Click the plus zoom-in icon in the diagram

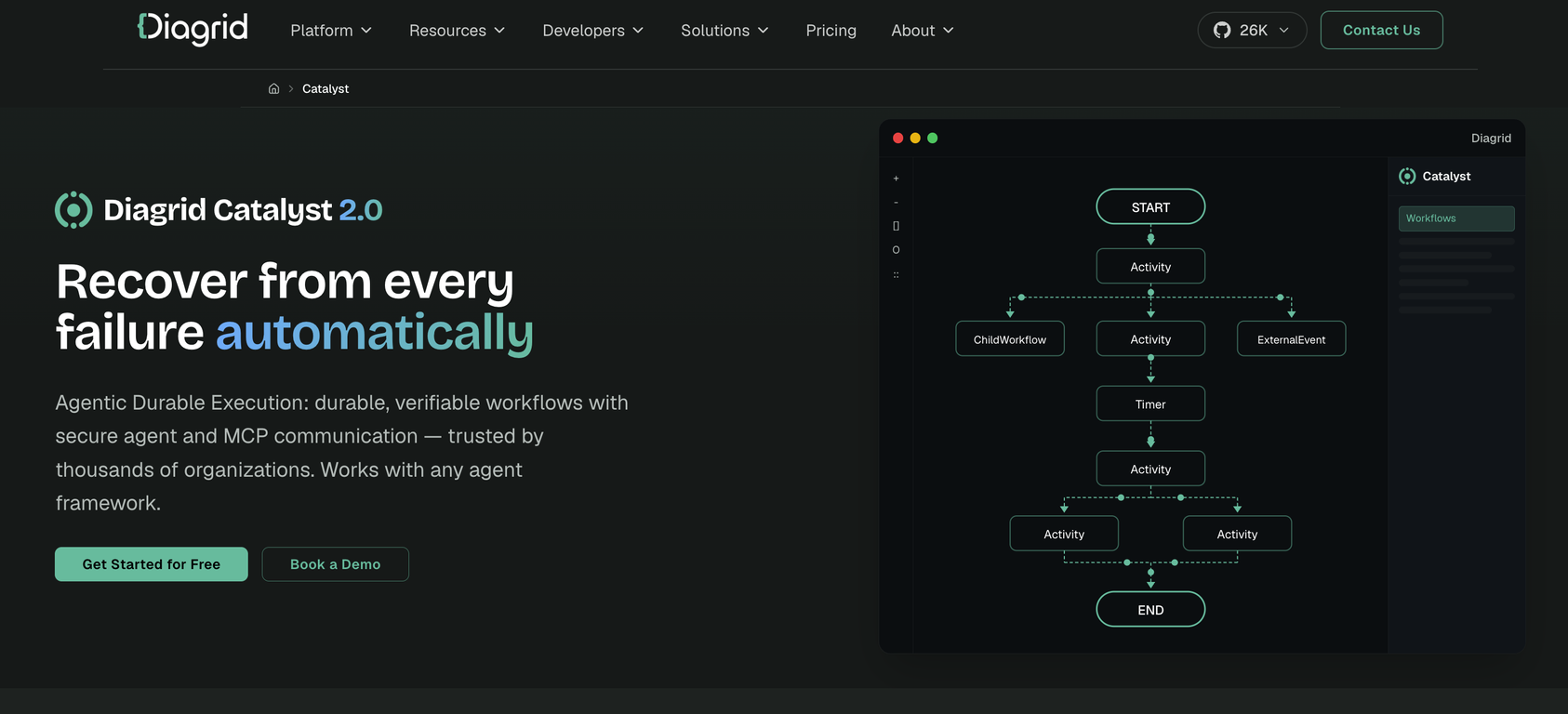pos(896,178)
